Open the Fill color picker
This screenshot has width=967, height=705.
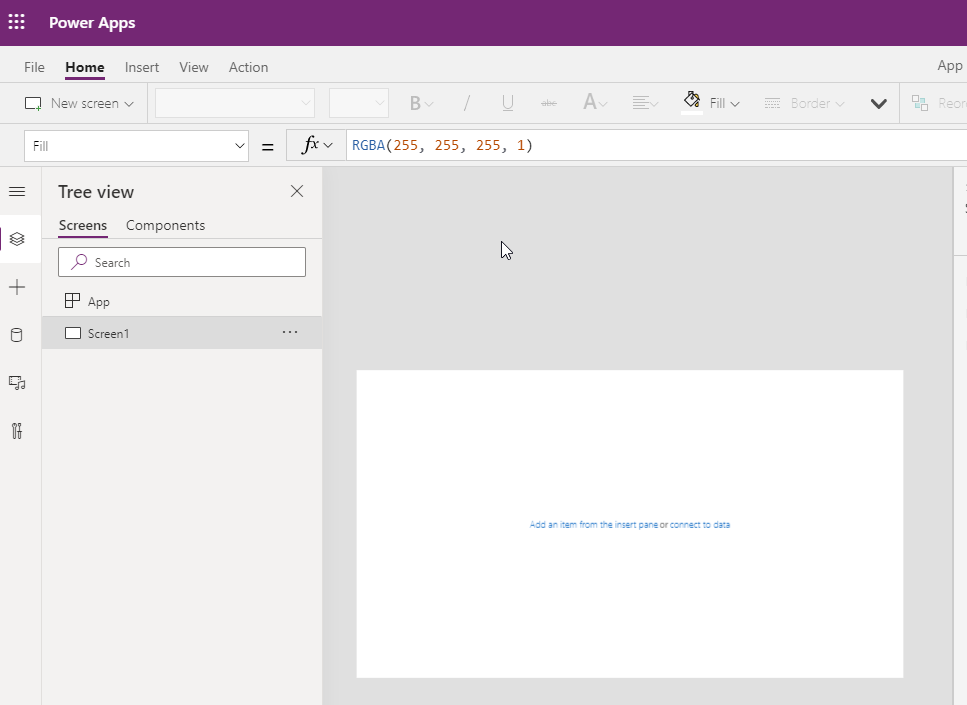tap(711, 103)
